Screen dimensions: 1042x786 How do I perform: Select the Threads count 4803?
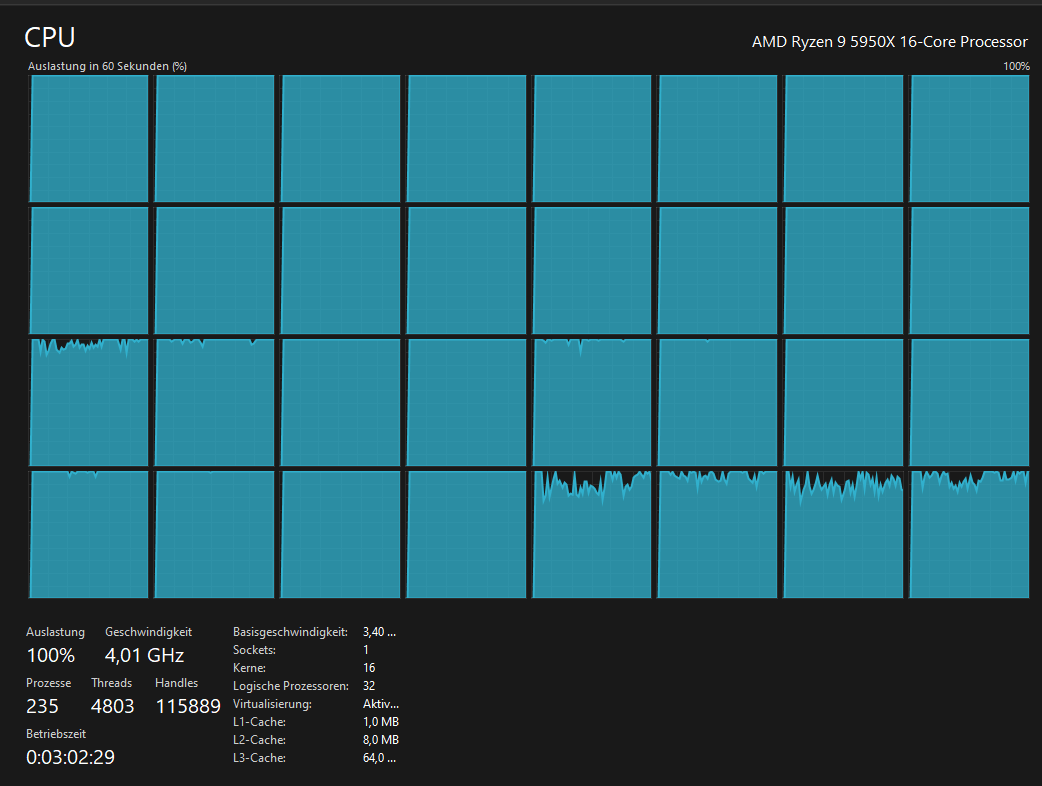pyautogui.click(x=112, y=707)
